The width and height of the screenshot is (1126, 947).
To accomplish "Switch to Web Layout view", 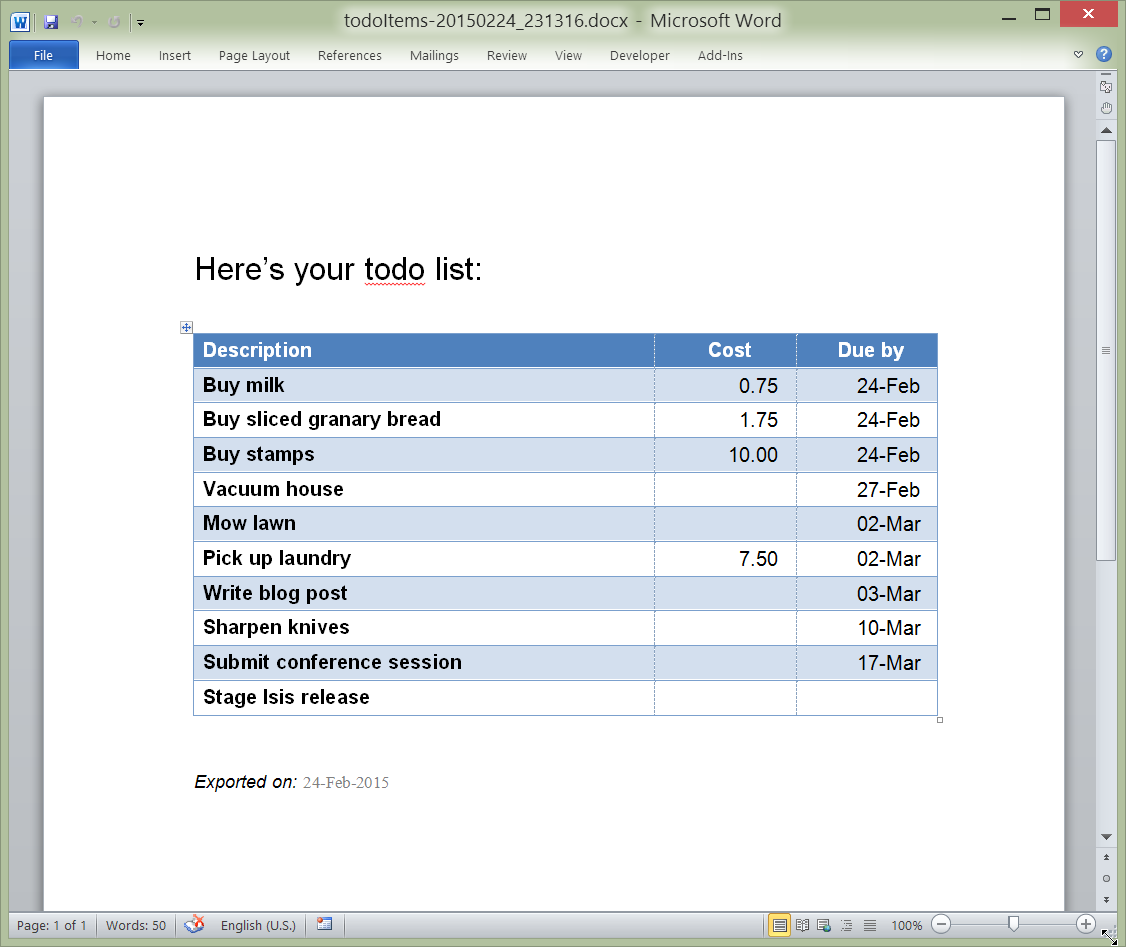I will pos(824,925).
